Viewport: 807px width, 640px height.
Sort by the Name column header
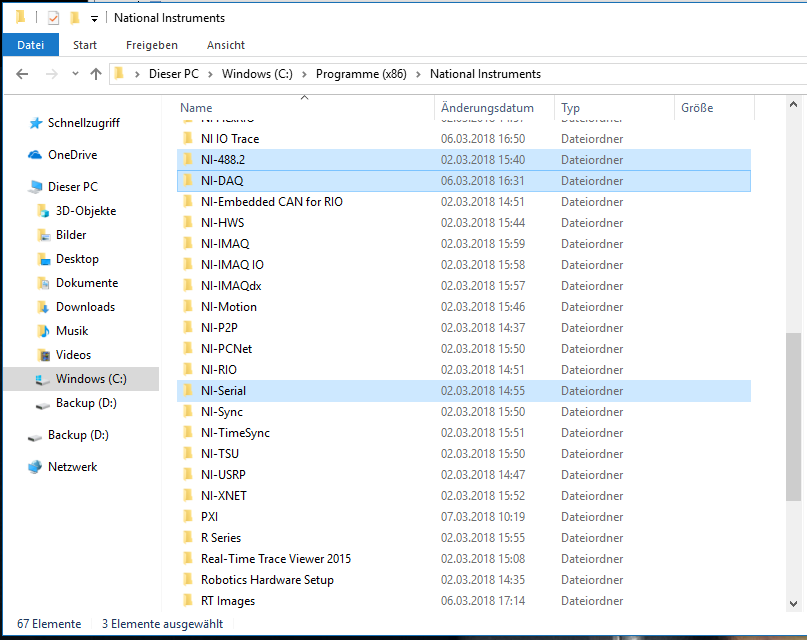coord(196,108)
